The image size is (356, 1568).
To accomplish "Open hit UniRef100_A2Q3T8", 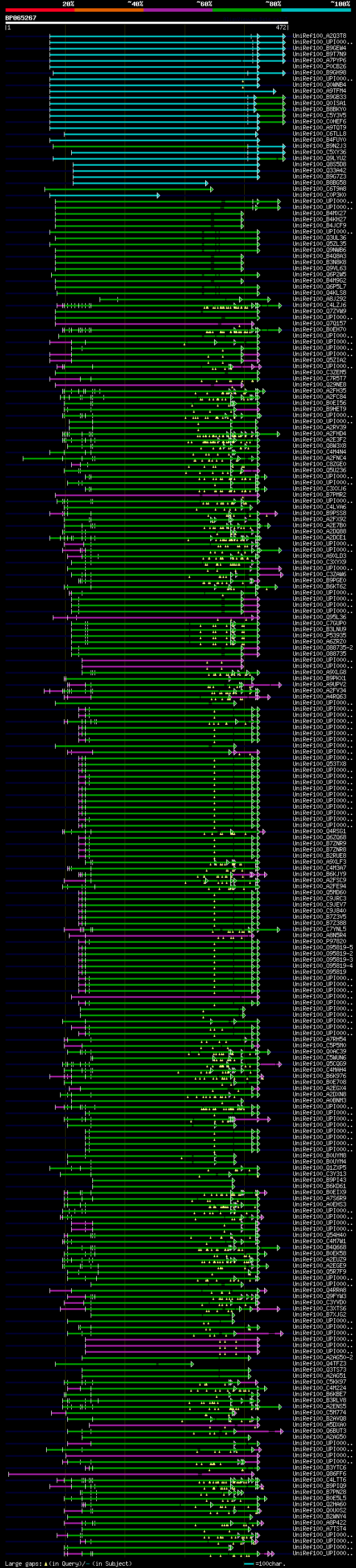I will [x=319, y=36].
